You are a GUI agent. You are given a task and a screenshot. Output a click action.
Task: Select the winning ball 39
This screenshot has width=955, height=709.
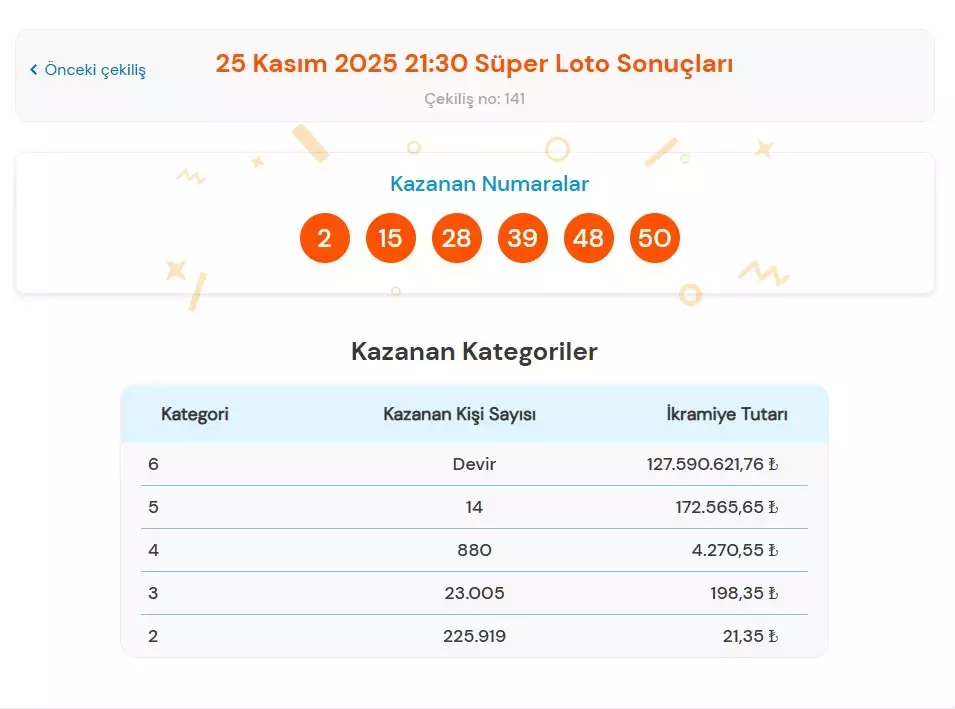click(x=522, y=237)
